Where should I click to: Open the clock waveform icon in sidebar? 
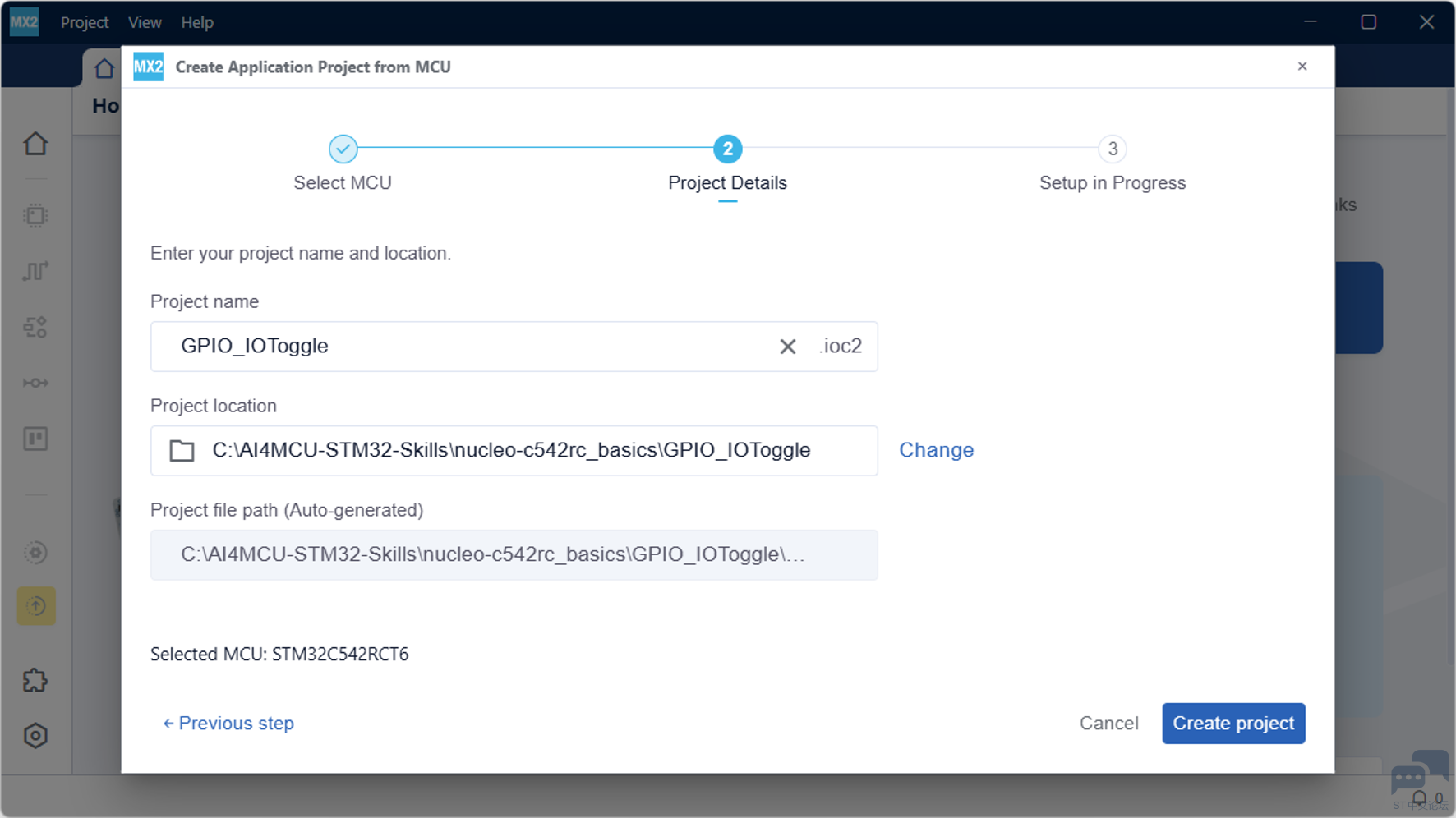tap(35, 271)
